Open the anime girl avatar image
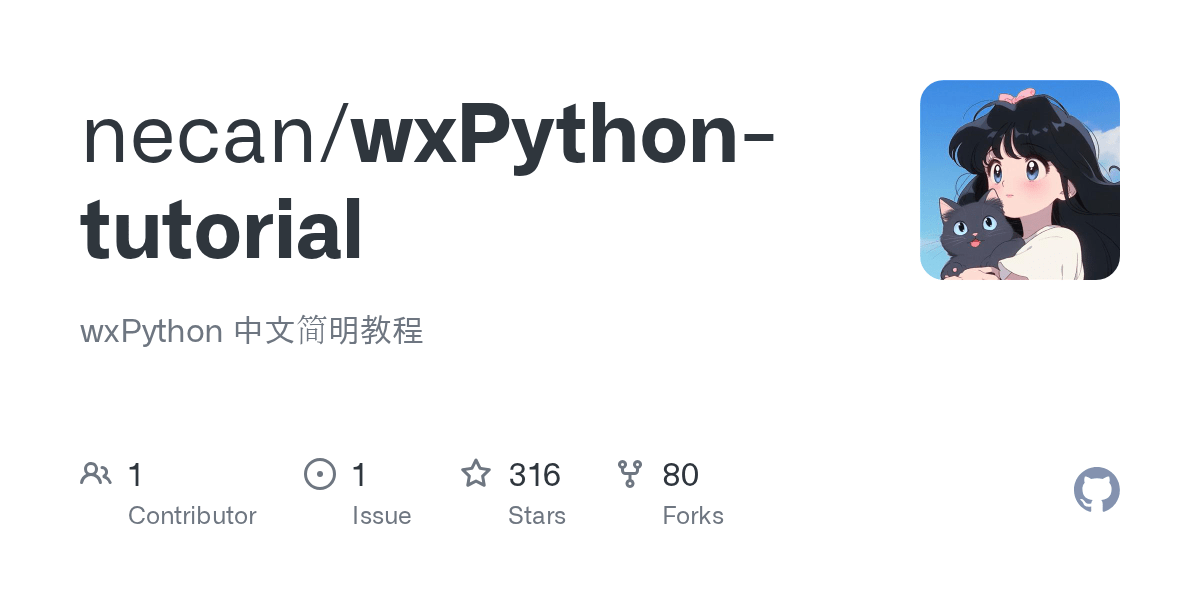 click(1020, 180)
